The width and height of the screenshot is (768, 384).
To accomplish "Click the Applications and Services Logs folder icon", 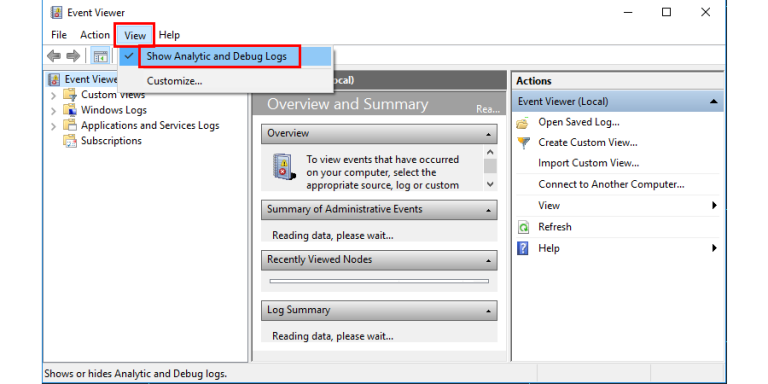I will pyautogui.click(x=70, y=125).
